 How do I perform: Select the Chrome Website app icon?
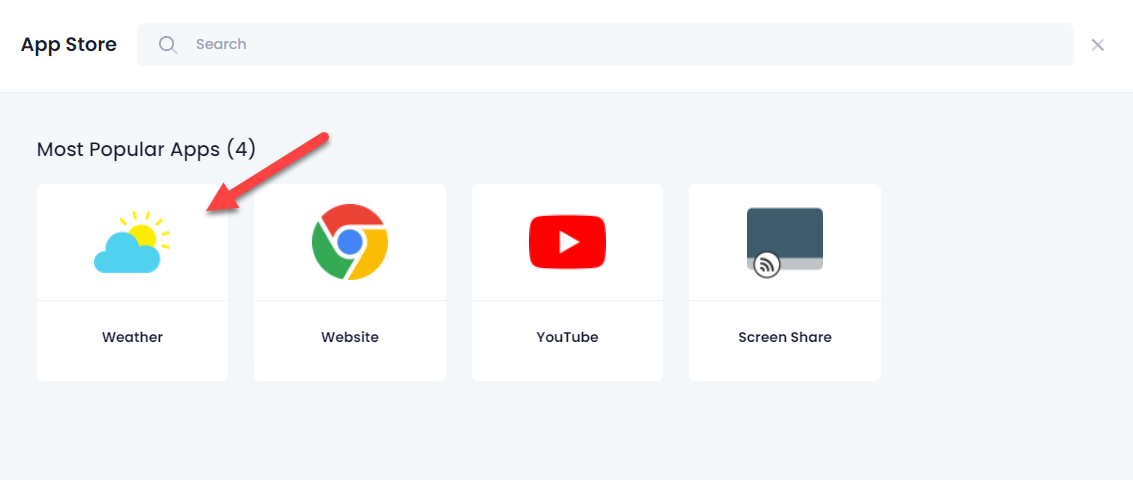[x=350, y=242]
